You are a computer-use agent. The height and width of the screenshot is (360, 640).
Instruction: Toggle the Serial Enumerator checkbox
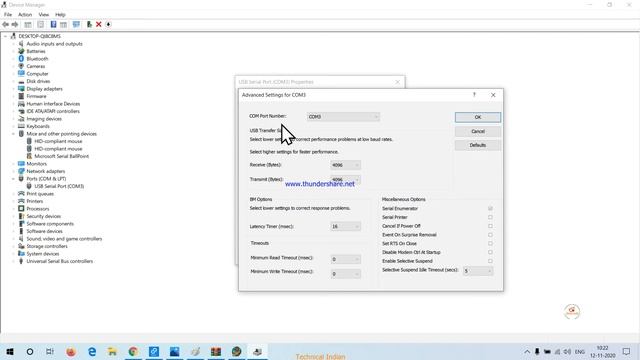pos(490,209)
